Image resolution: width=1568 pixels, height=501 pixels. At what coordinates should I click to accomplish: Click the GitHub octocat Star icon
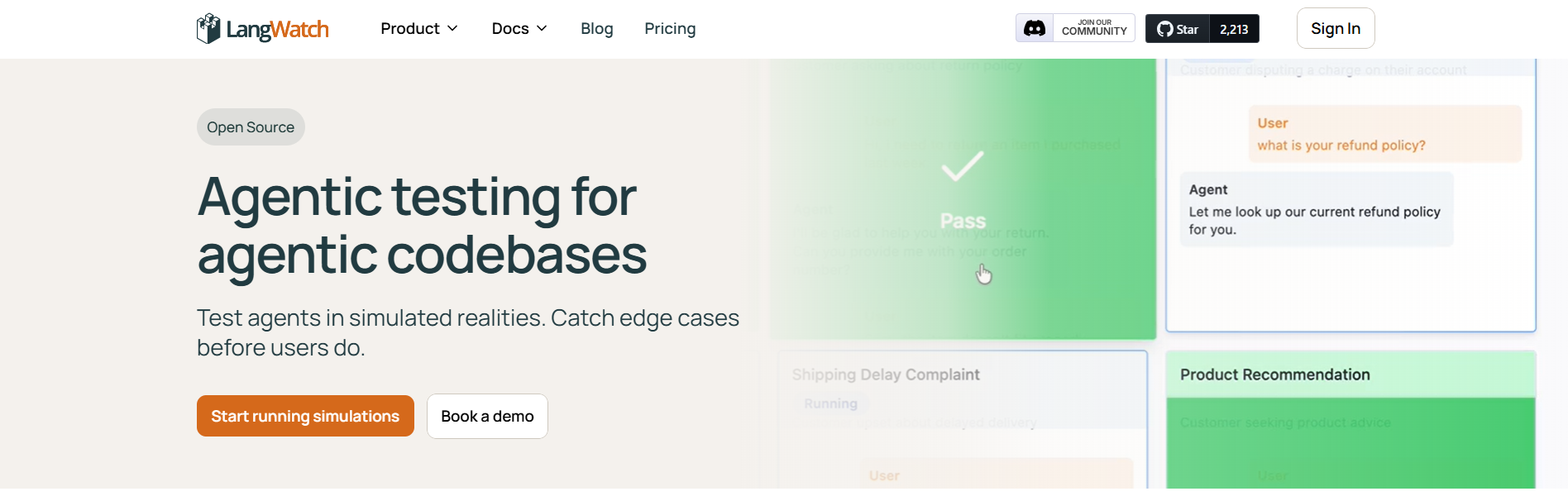point(1164,29)
